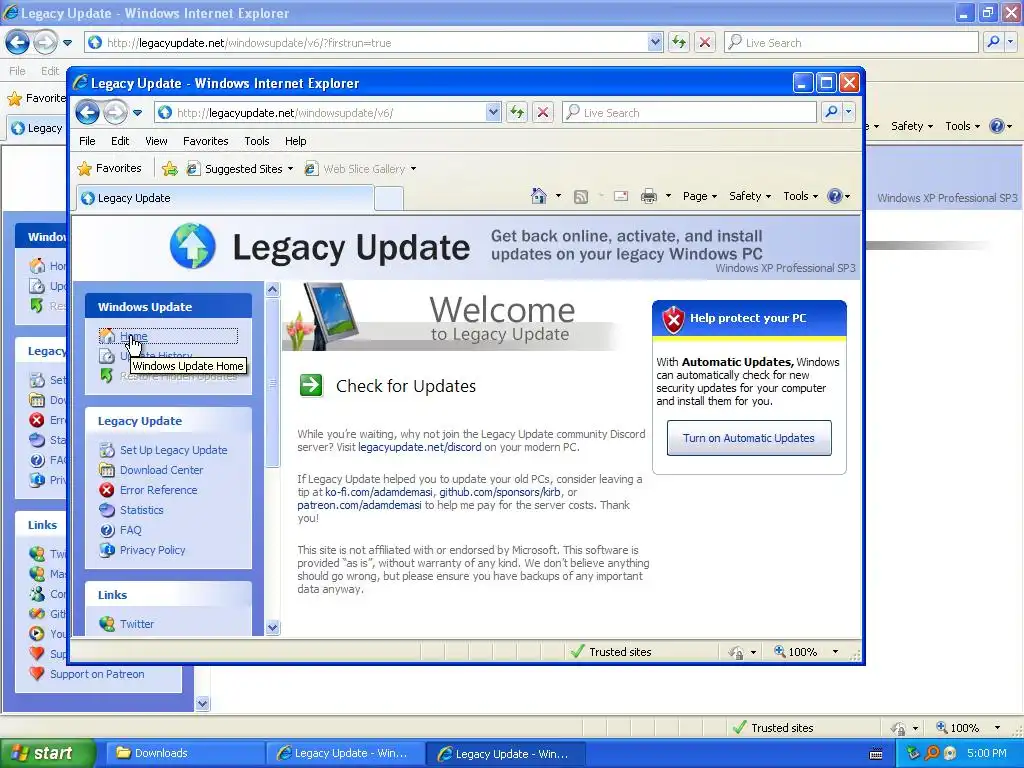Expand recent pages dropdown next to Forward
The width and height of the screenshot is (1024, 768).
[x=137, y=113]
